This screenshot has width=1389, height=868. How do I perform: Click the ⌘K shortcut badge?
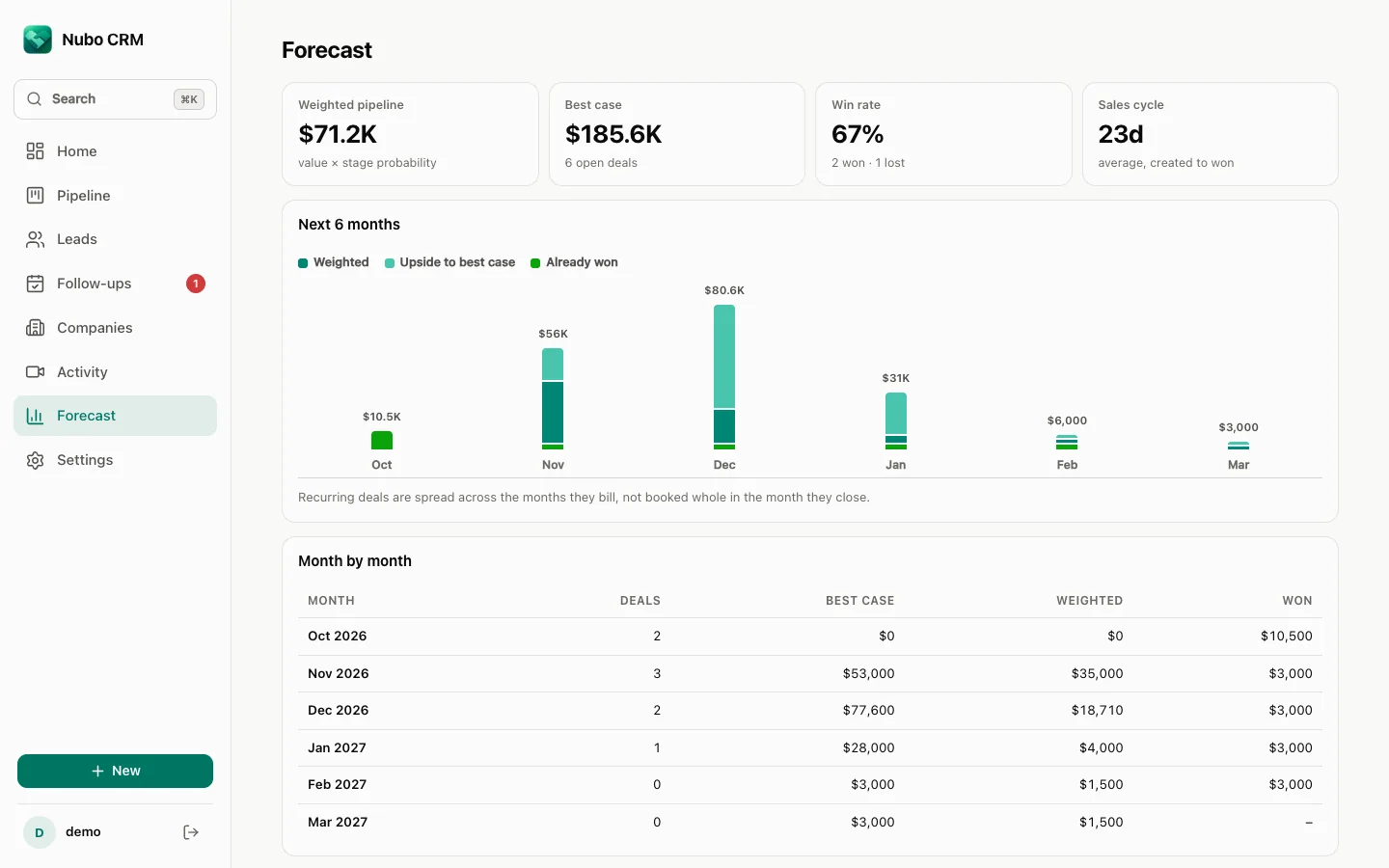click(x=189, y=99)
